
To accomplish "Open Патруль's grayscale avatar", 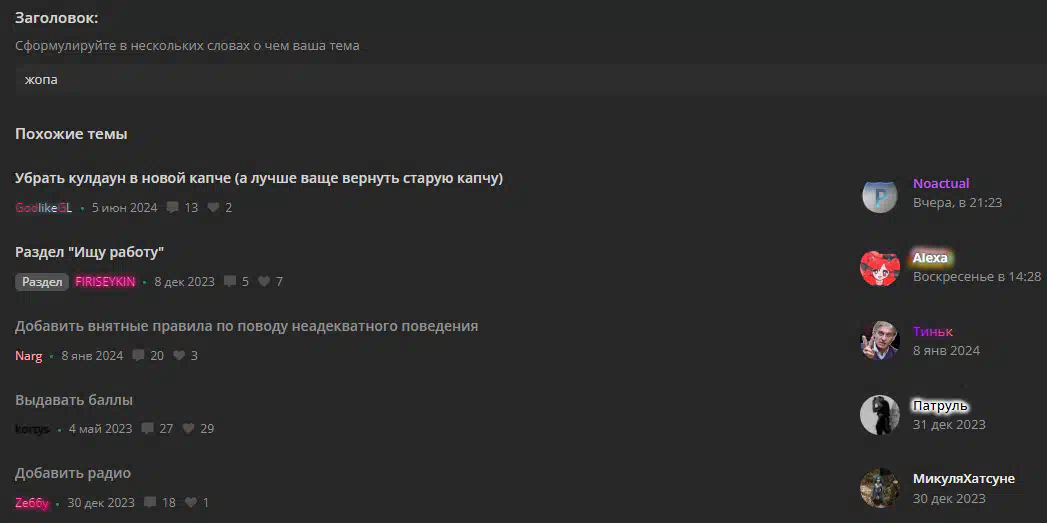I will point(879,415).
